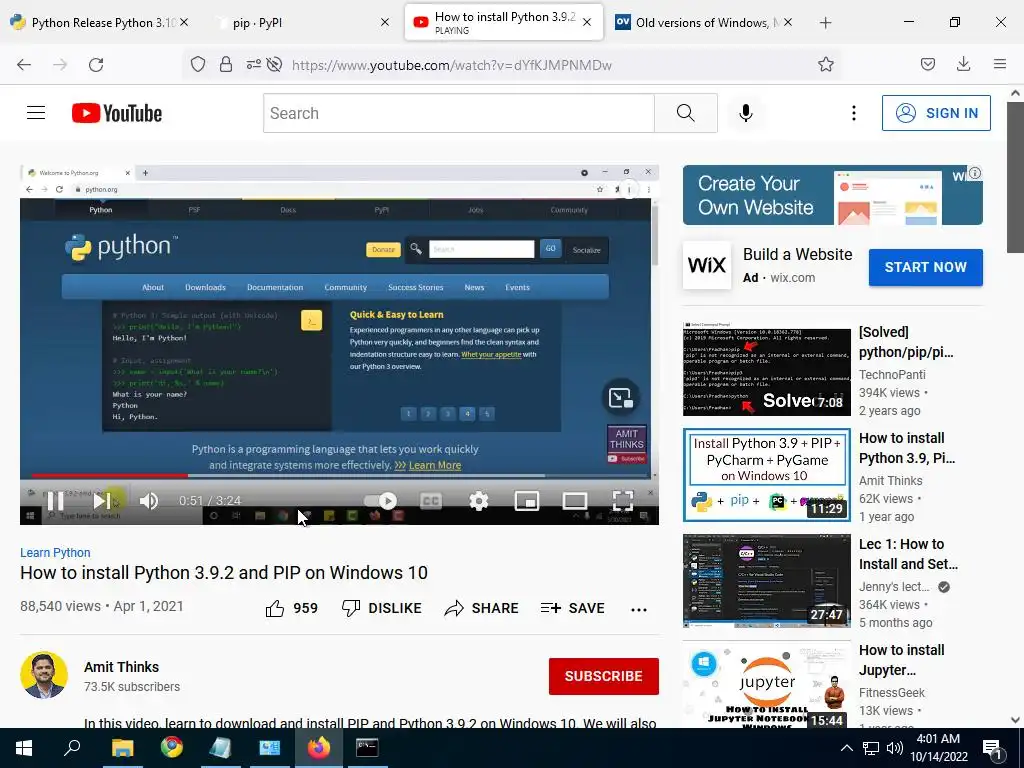Image resolution: width=1024 pixels, height=768 pixels.
Task: Click SIGN IN button
Action: (x=936, y=113)
